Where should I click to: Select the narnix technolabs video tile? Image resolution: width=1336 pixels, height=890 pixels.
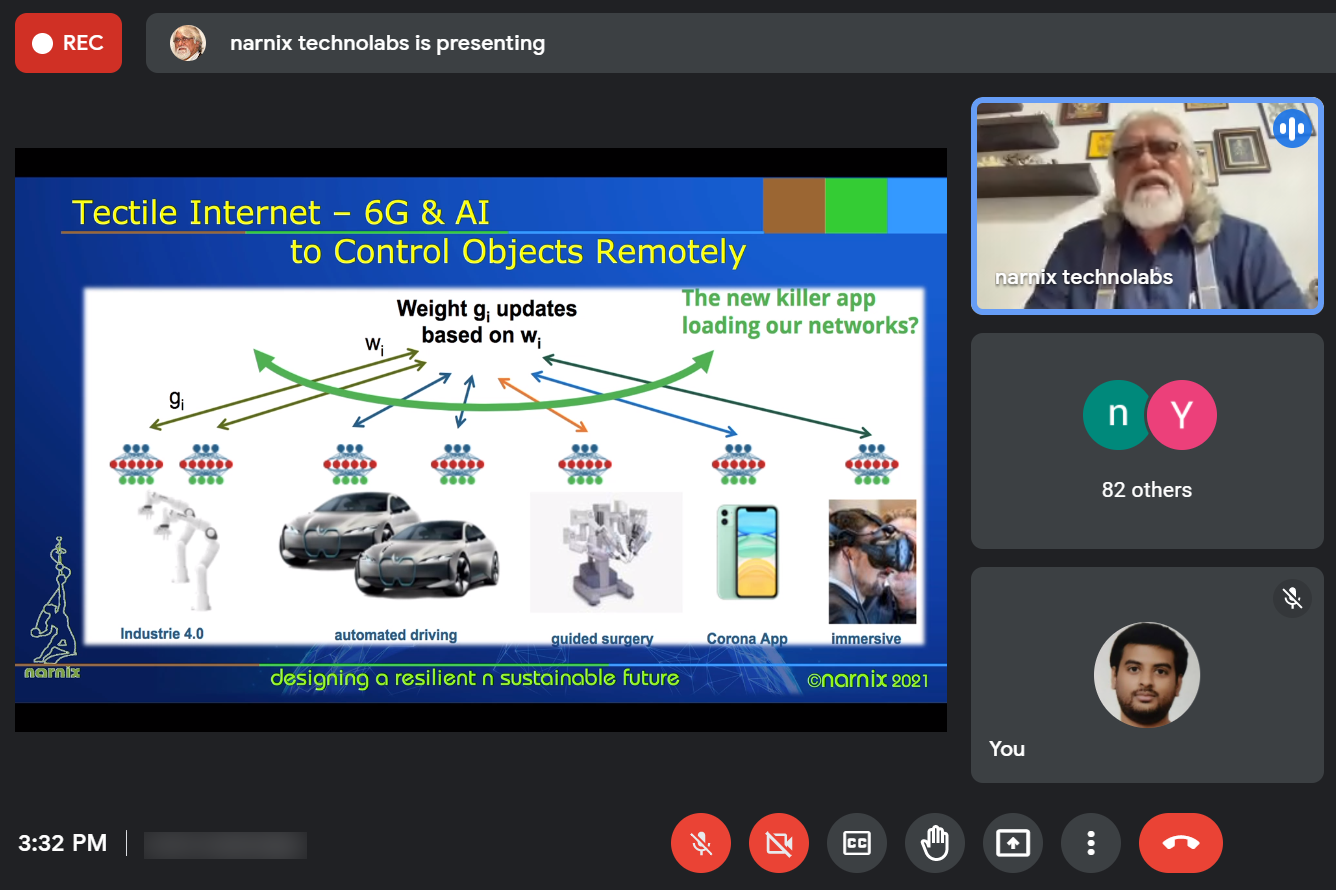point(1147,206)
